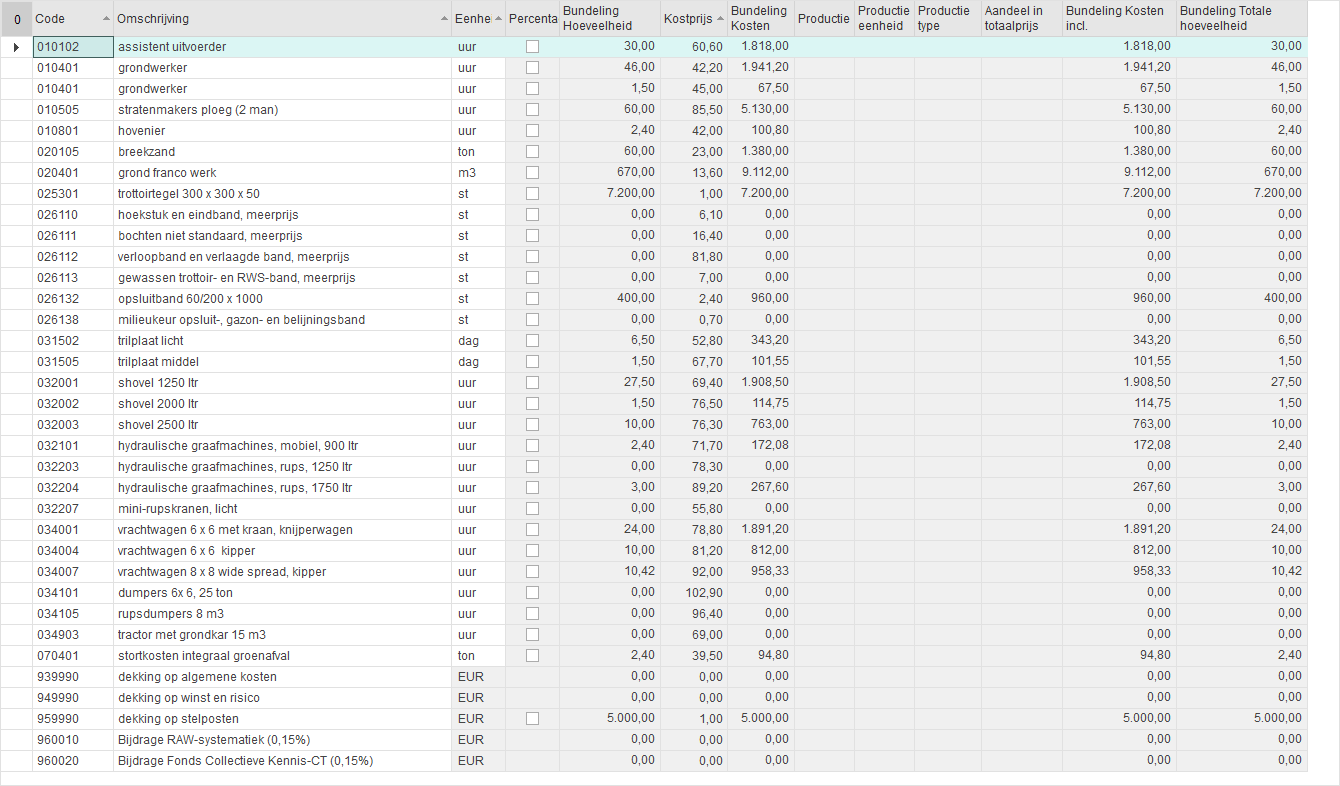Viewport: 1340px width, 786px height.
Task: Click the Bundeling Kosten incl. column header
Action: (1119, 19)
